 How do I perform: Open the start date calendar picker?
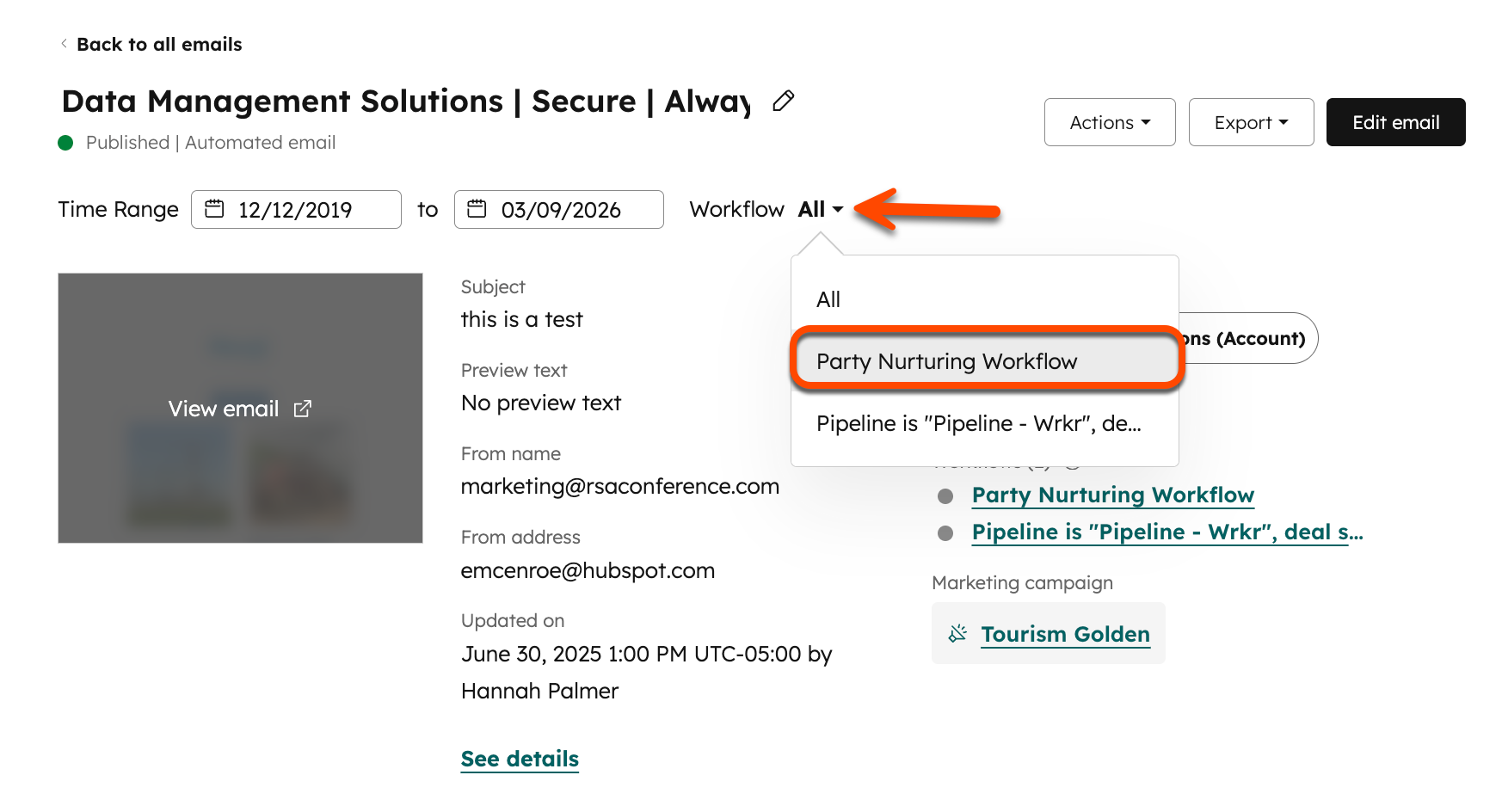215,209
